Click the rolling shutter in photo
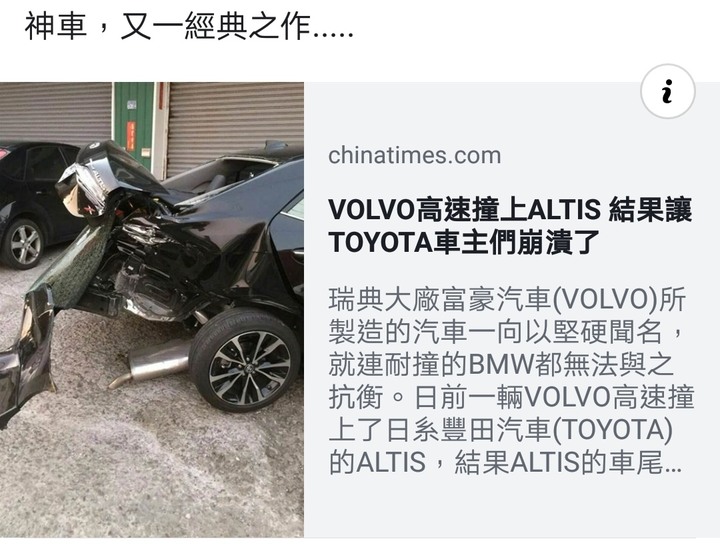 [235, 124]
